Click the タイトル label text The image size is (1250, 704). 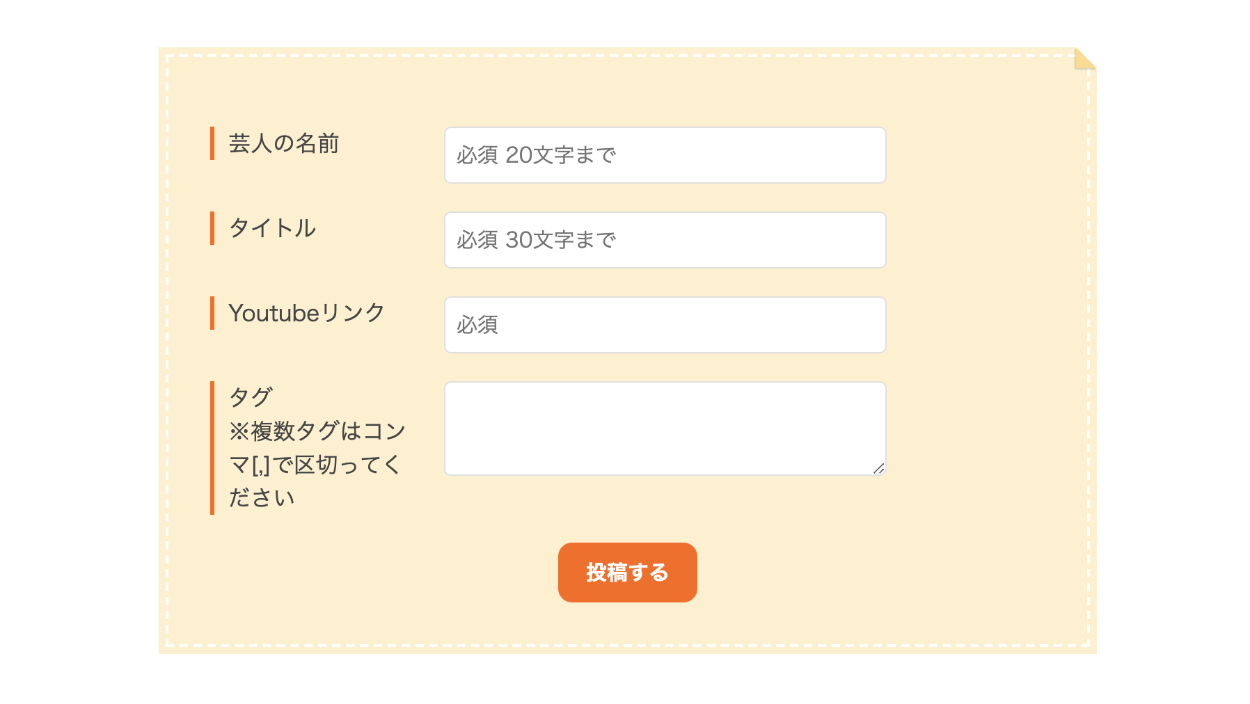272,229
